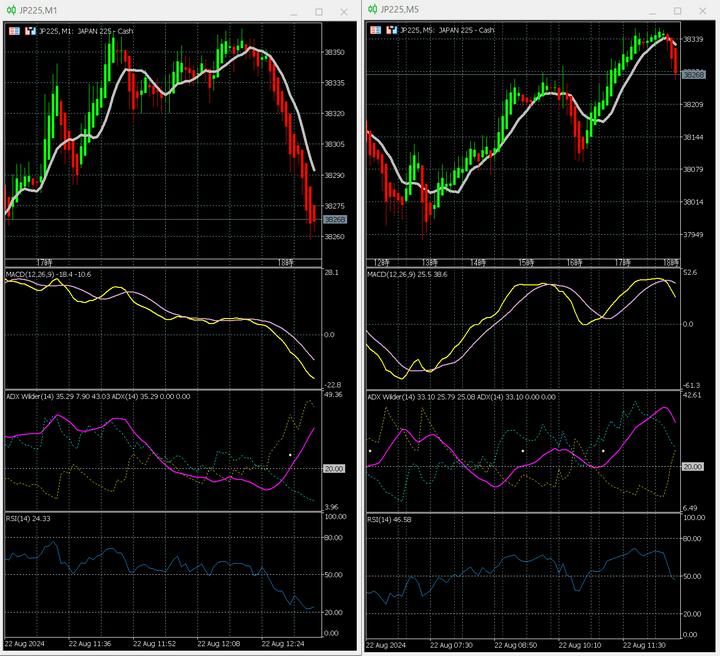
Task: Minimize the JP225,M5 chart window
Action: 653,12
